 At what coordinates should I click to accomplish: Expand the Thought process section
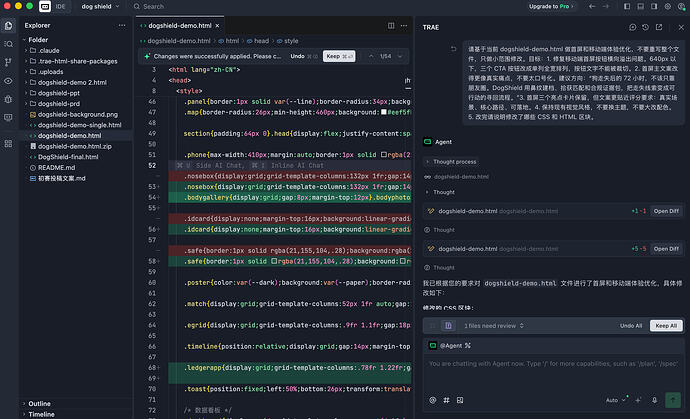pos(451,162)
